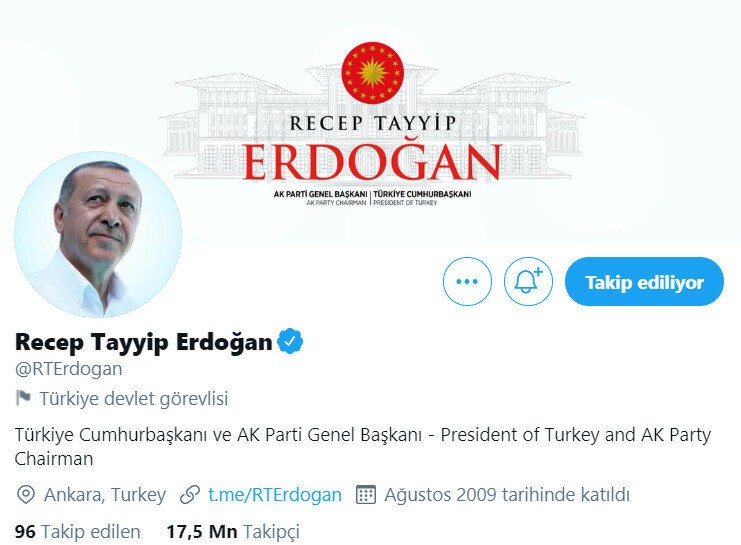741x545 pixels.
Task: Click the red presidential seal in banner
Action: pos(372,72)
